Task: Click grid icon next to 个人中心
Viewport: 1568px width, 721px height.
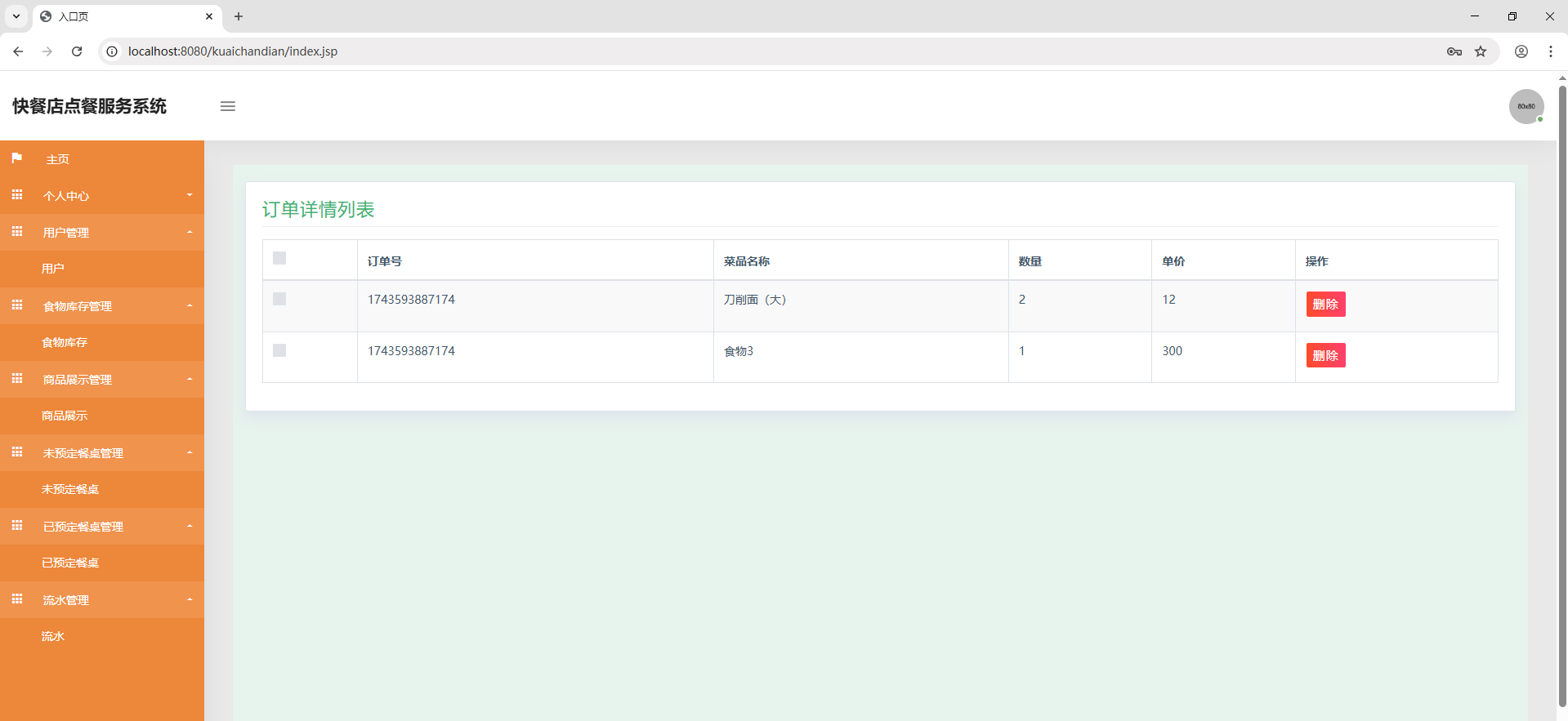Action: click(x=16, y=195)
